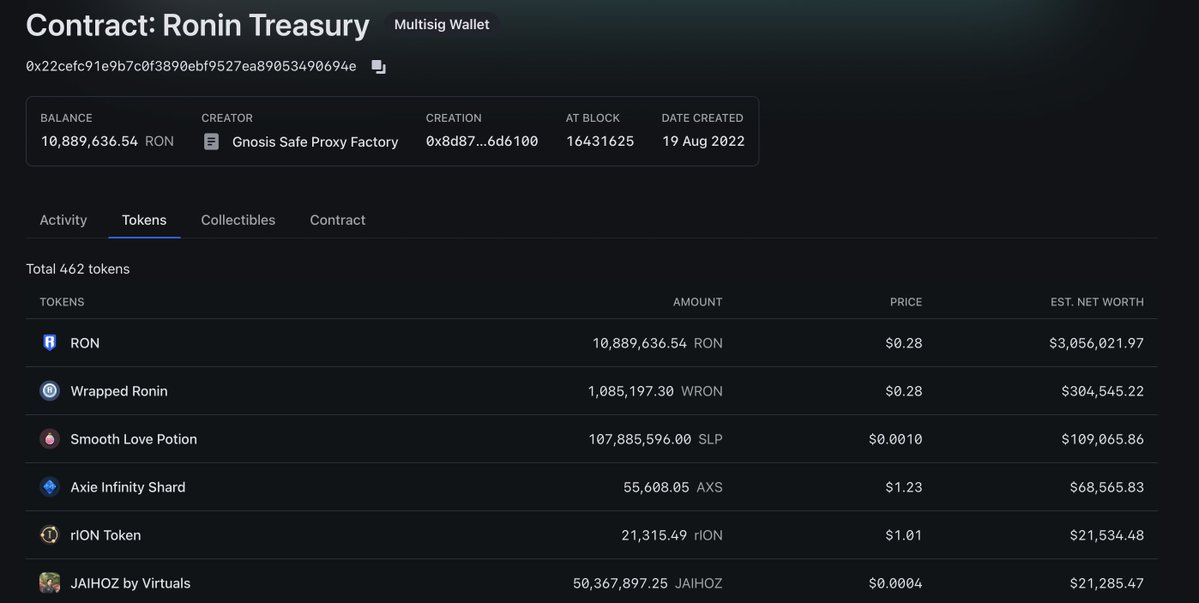Click the rION Token logo icon
1199x603 pixels.
click(49, 534)
